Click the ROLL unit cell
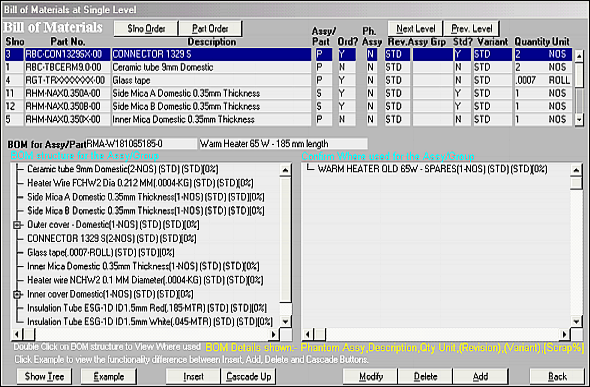 click(x=559, y=80)
